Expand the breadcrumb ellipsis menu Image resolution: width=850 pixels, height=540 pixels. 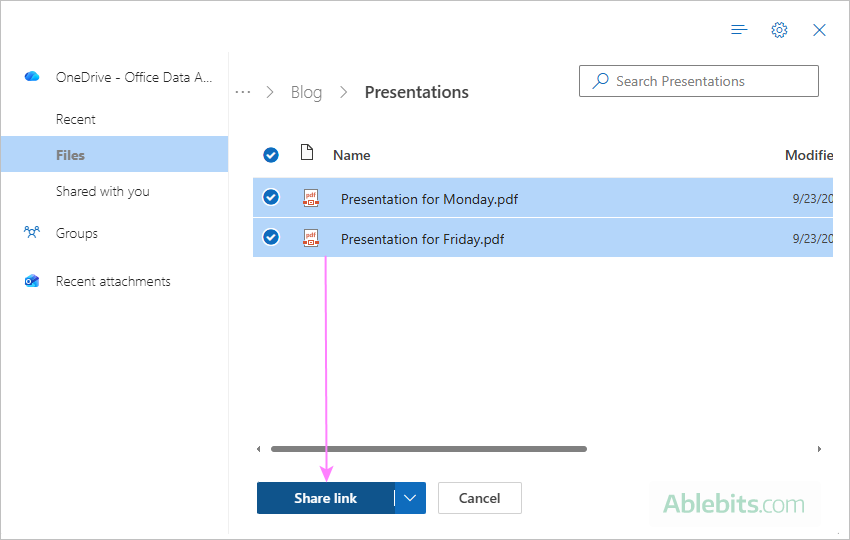click(x=243, y=92)
